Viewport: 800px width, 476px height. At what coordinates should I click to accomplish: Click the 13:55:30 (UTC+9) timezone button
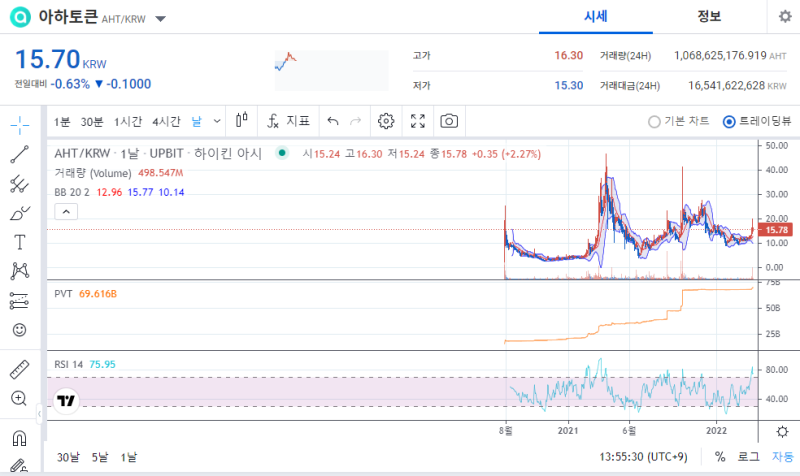pyautogui.click(x=643, y=457)
